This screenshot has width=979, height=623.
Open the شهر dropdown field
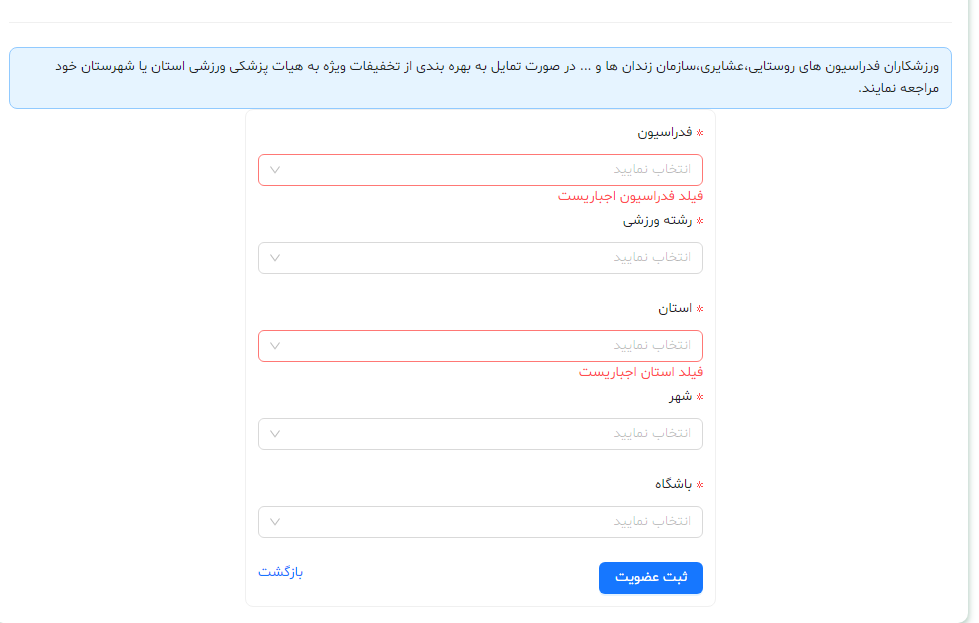(x=480, y=434)
